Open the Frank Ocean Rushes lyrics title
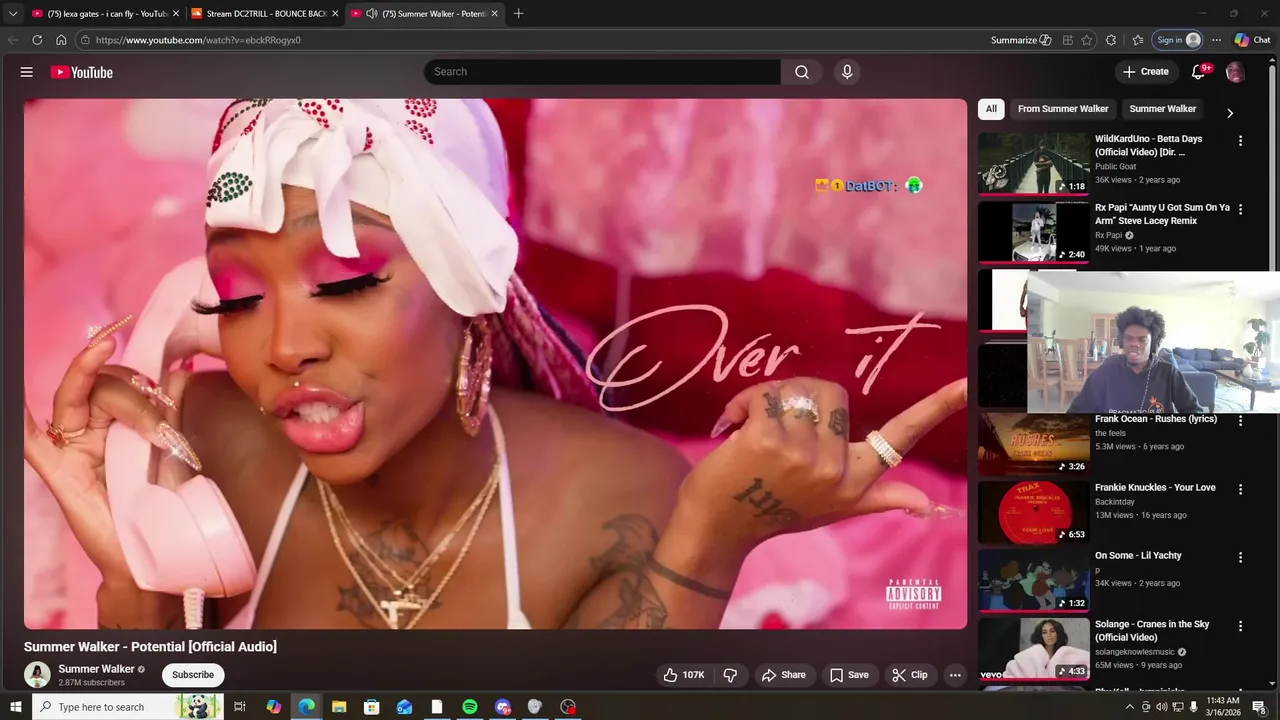The image size is (1280, 720). coord(1155,419)
